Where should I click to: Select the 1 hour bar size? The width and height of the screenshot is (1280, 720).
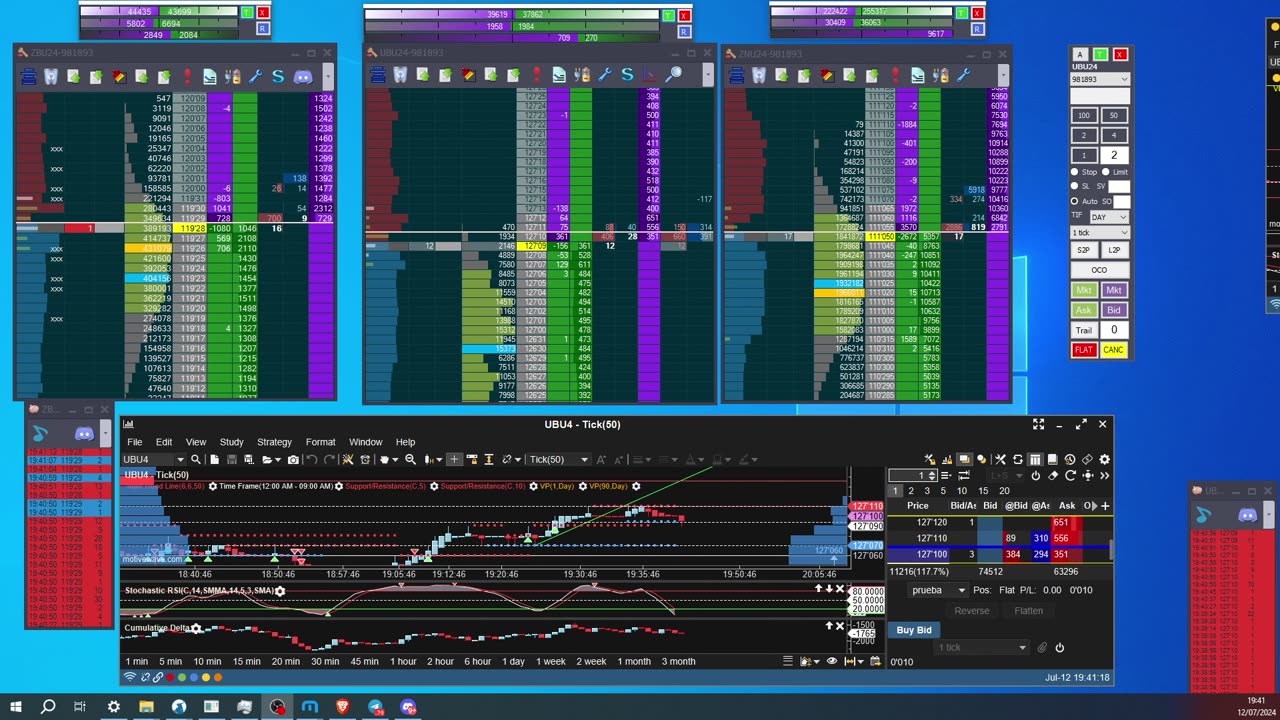click(x=403, y=661)
